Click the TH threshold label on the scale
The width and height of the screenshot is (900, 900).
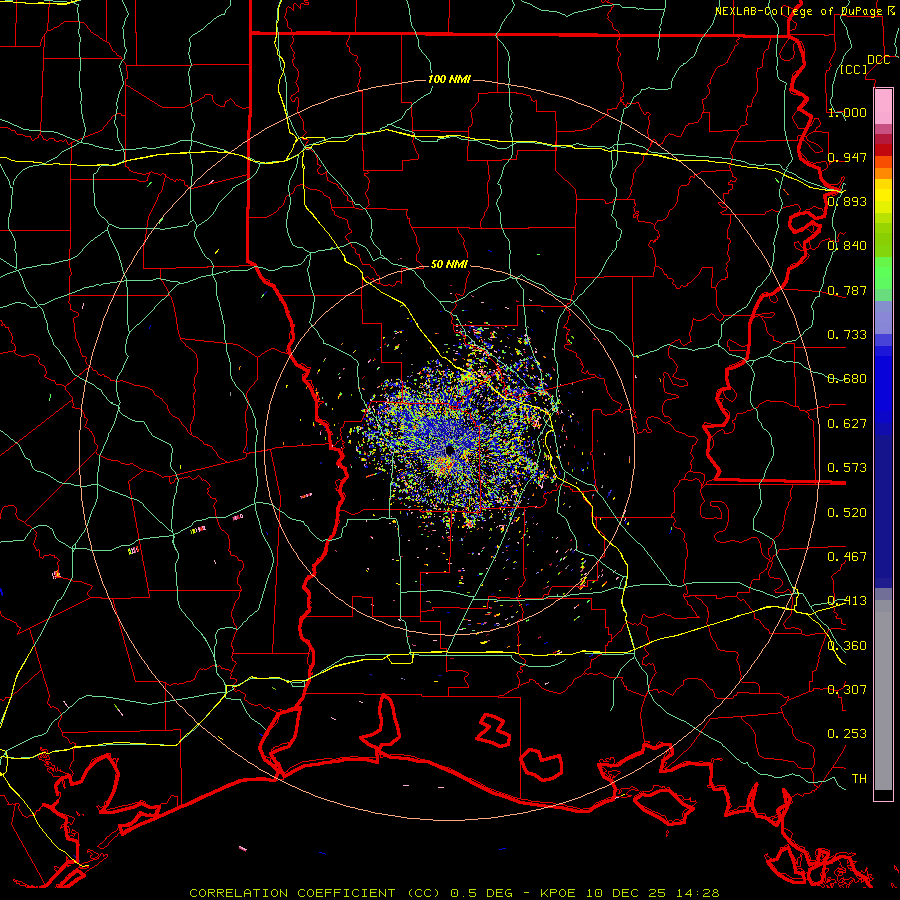[x=859, y=778]
